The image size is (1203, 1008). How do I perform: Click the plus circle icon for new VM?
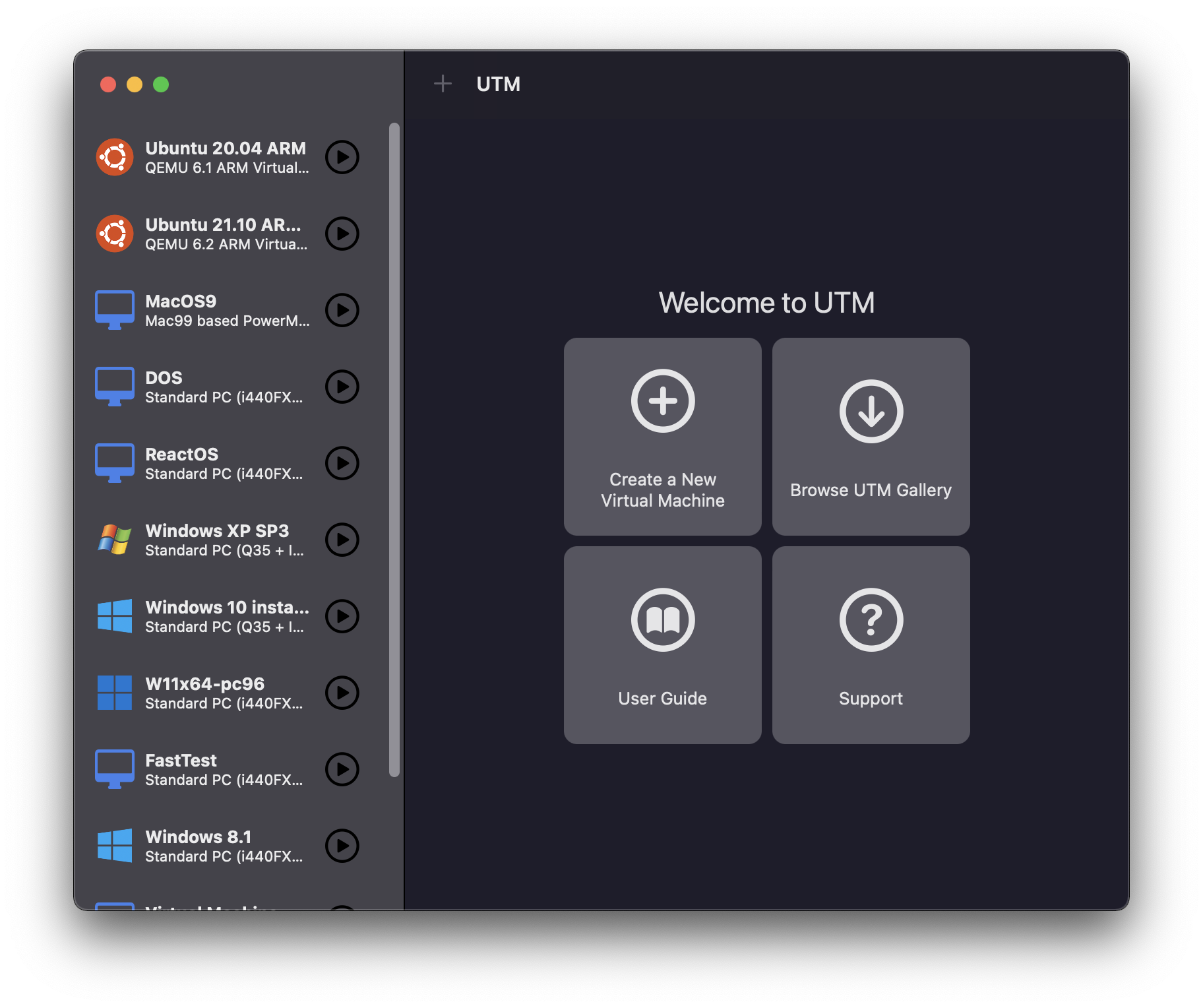[x=663, y=400]
